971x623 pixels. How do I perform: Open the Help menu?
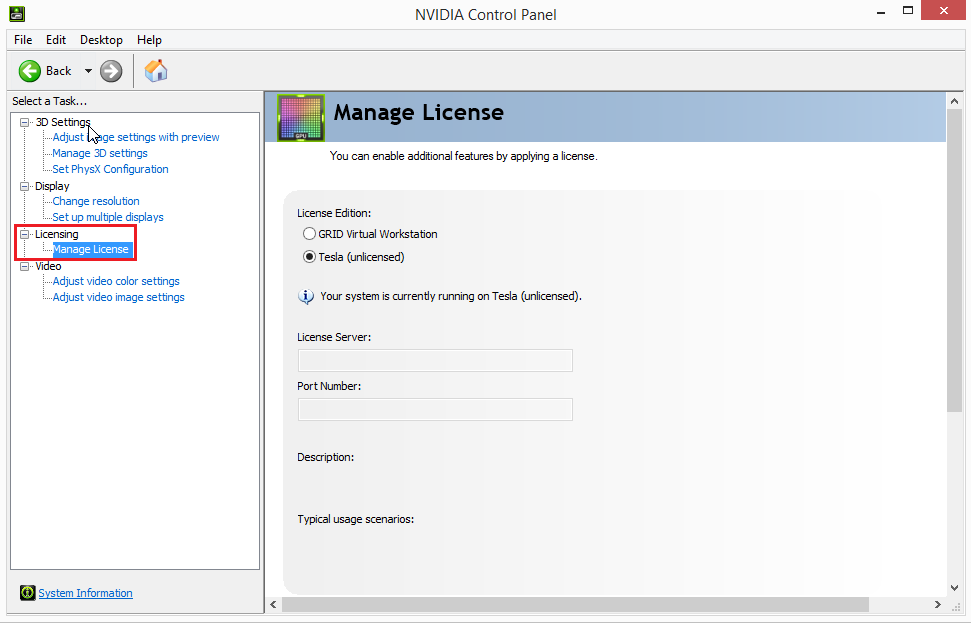pyautogui.click(x=149, y=40)
